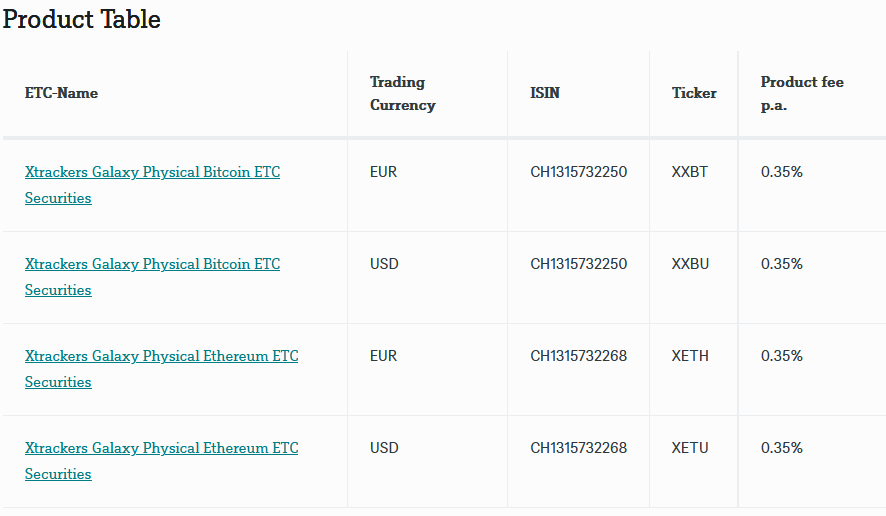Click the Ticker column header
The height and width of the screenshot is (516, 886).
click(694, 93)
